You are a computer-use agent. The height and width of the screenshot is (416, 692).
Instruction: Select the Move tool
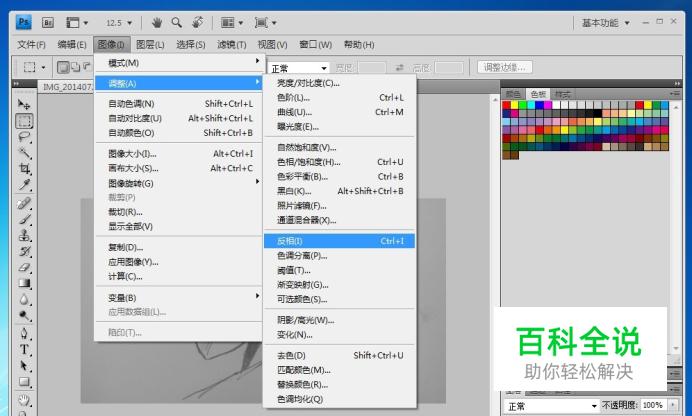point(24,104)
